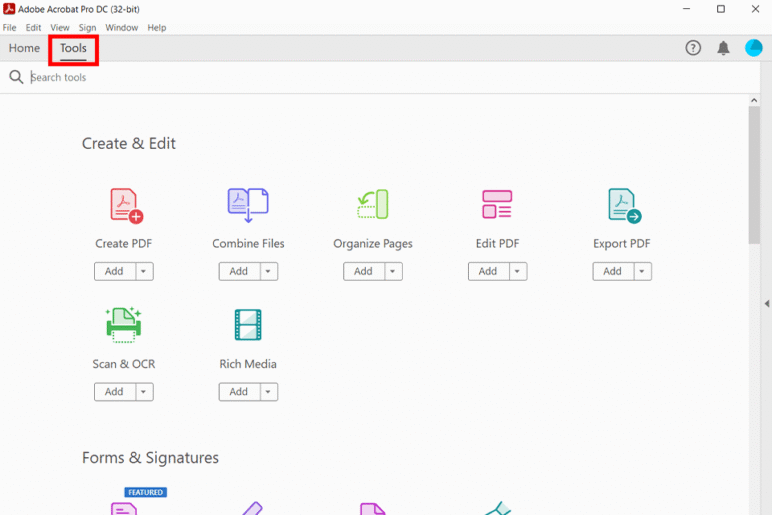Open the Help menu
The image size is (772, 515).
157,28
